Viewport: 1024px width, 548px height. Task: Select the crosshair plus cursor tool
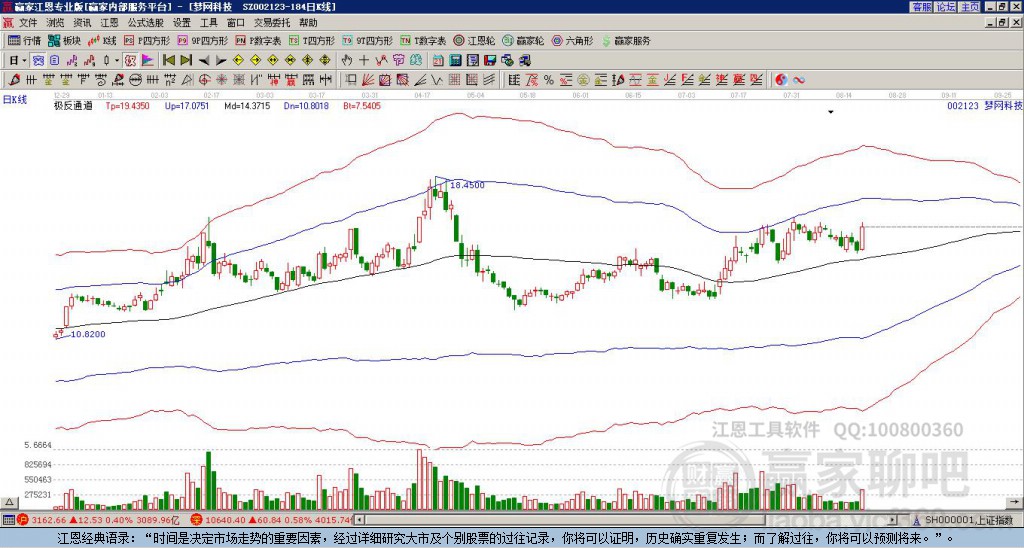tap(364, 60)
